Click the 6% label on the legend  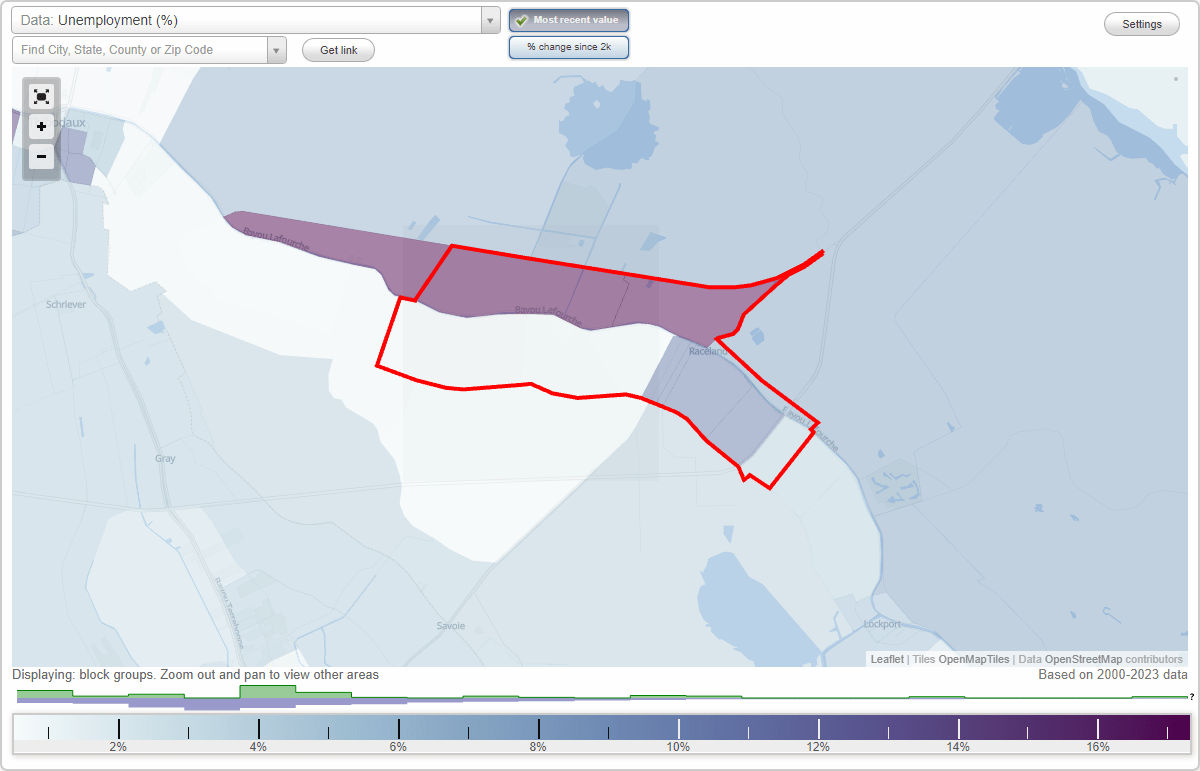[x=398, y=747]
